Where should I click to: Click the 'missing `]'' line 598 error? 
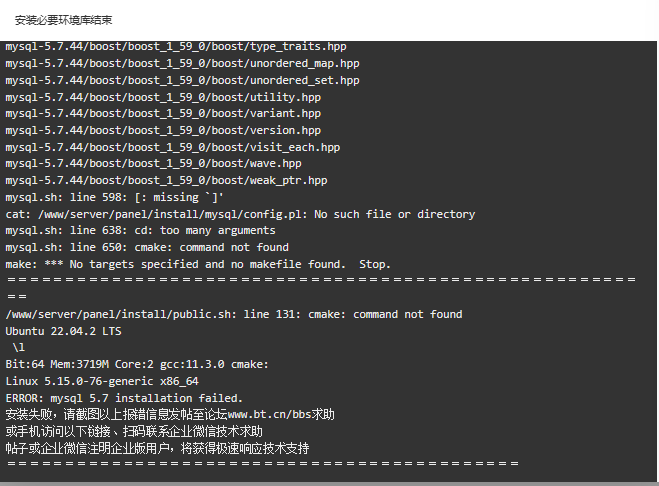coord(114,197)
